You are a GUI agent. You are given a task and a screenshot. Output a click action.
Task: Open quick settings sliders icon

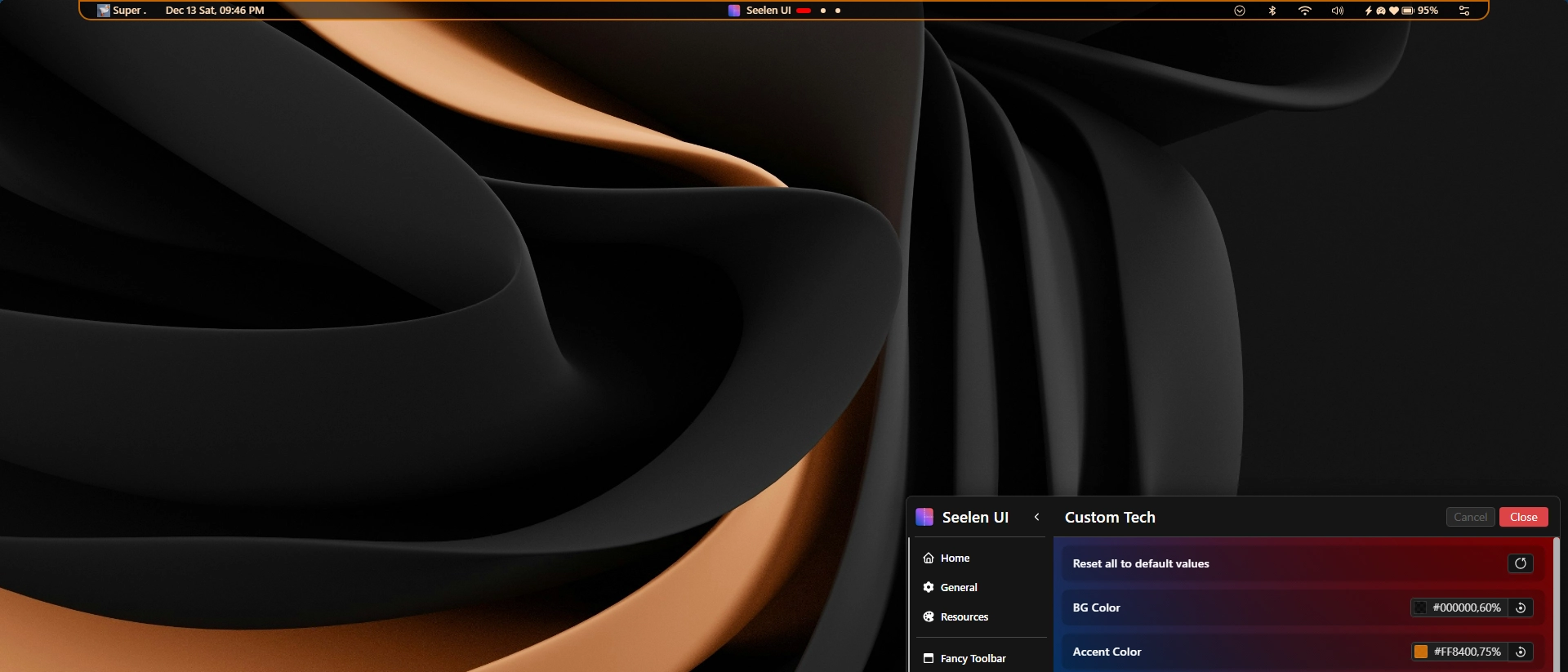point(1464,11)
